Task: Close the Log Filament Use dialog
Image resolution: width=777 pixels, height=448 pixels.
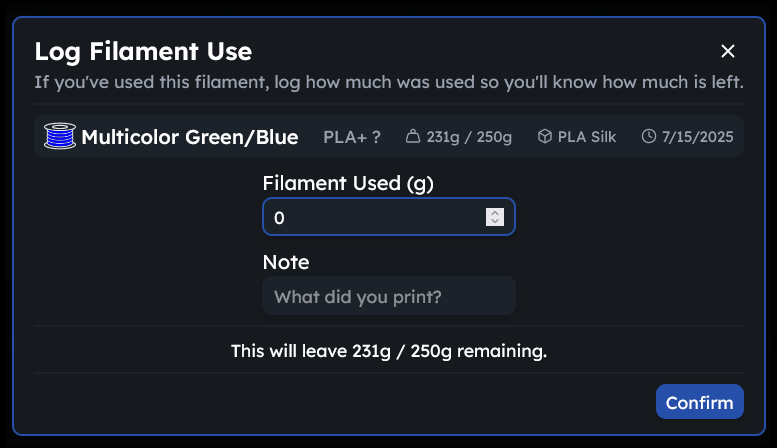Action: (x=727, y=51)
